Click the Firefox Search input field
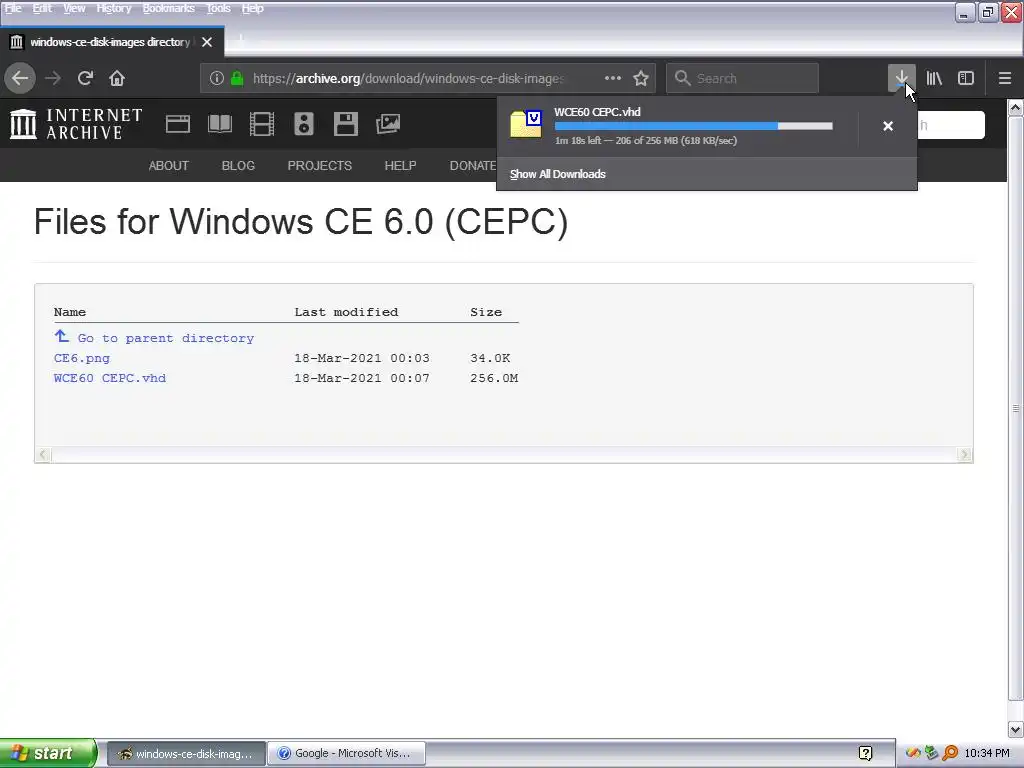This screenshot has height=768, width=1024. click(743, 78)
